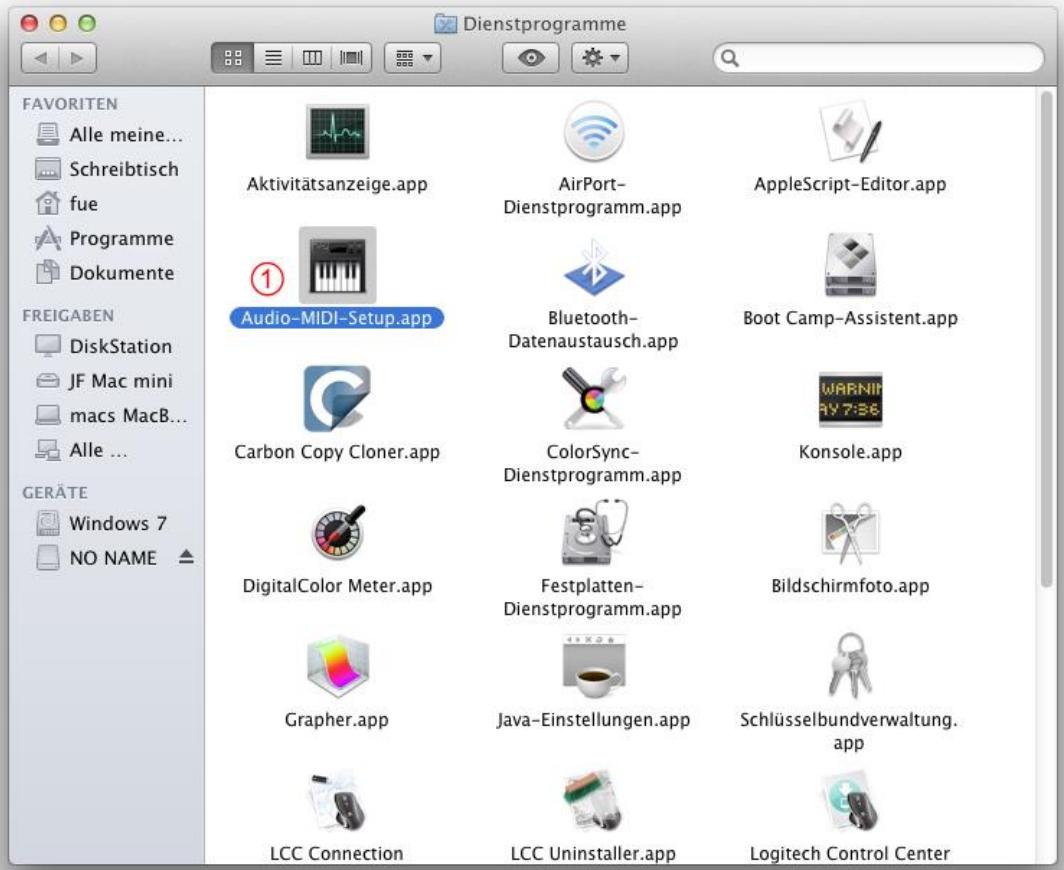Click the Grapher.app file name
Screen dimensions: 1064x870
pyautogui.click(x=337, y=720)
